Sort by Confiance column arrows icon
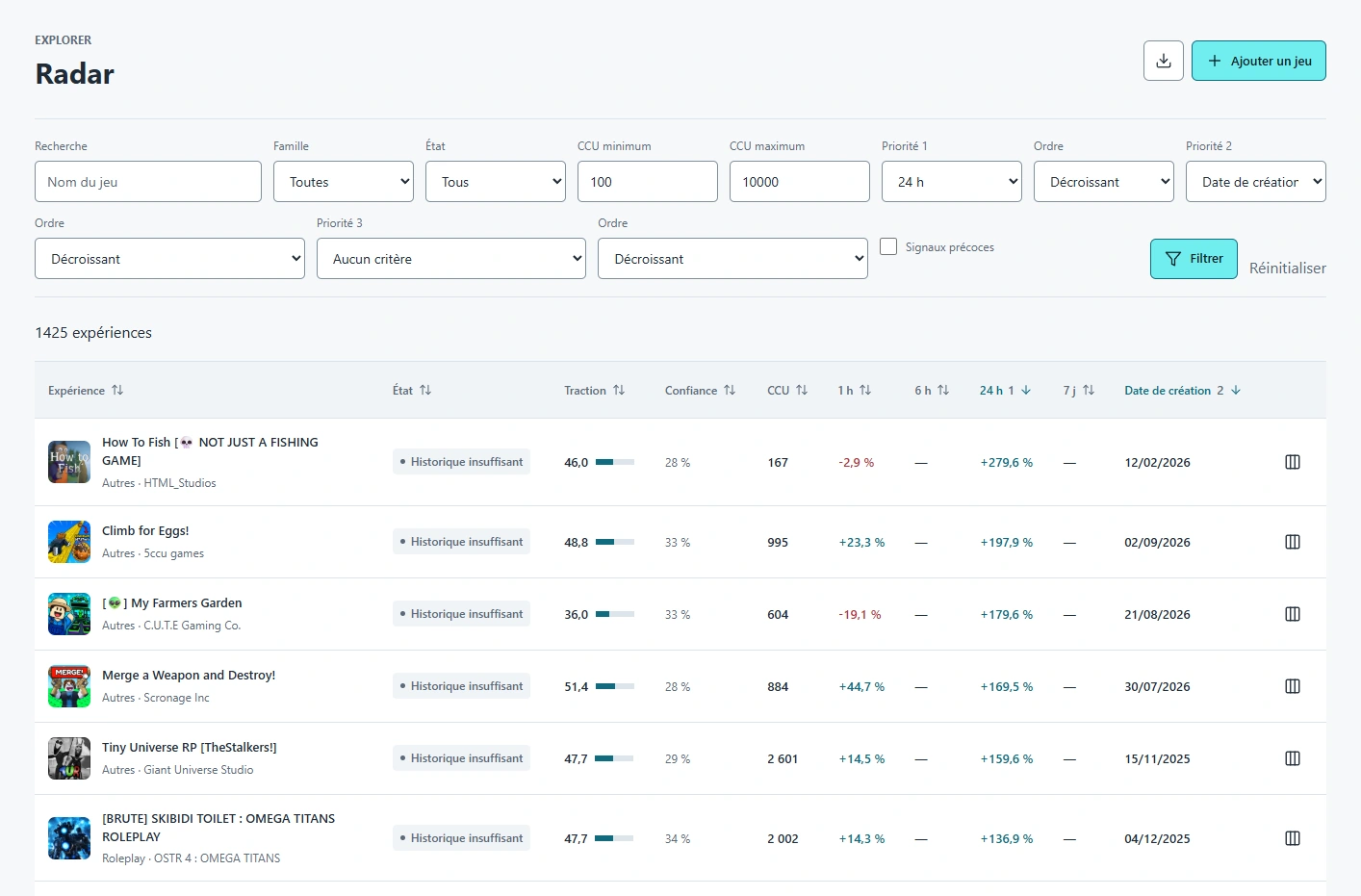Screen dimensions: 1361x896 [730, 391]
